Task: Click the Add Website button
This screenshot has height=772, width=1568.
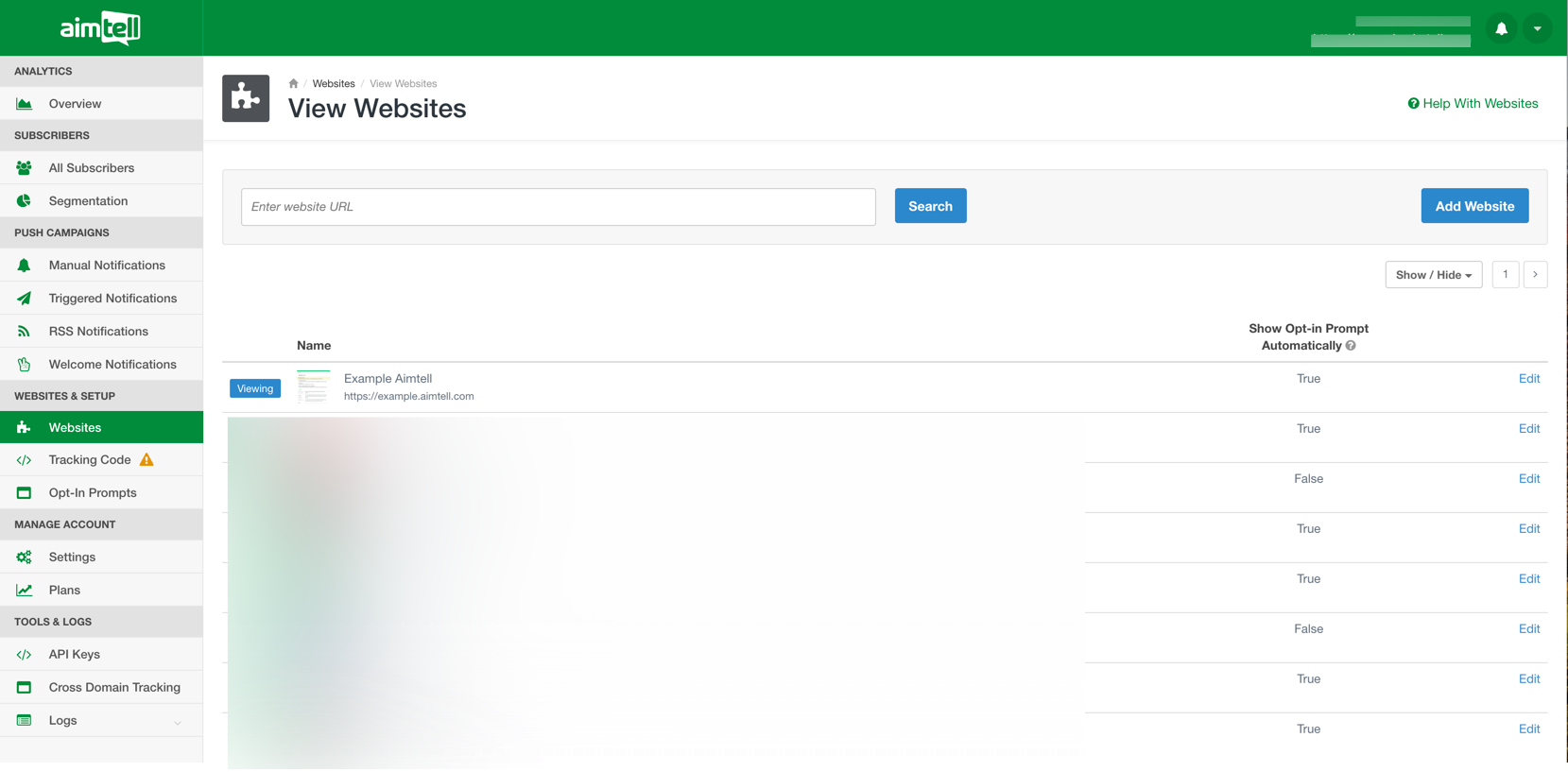Action: coord(1474,206)
